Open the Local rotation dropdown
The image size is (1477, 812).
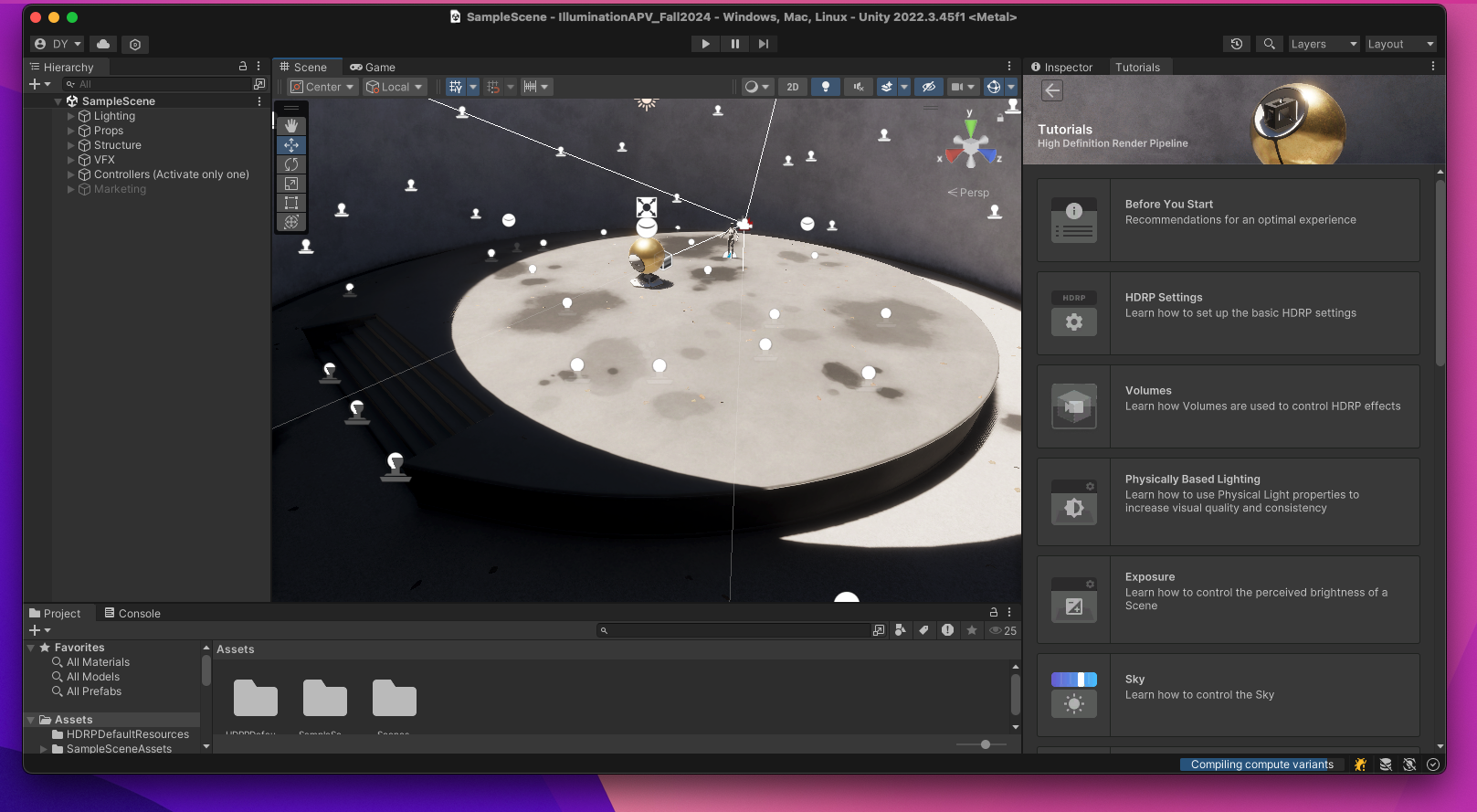coord(395,87)
